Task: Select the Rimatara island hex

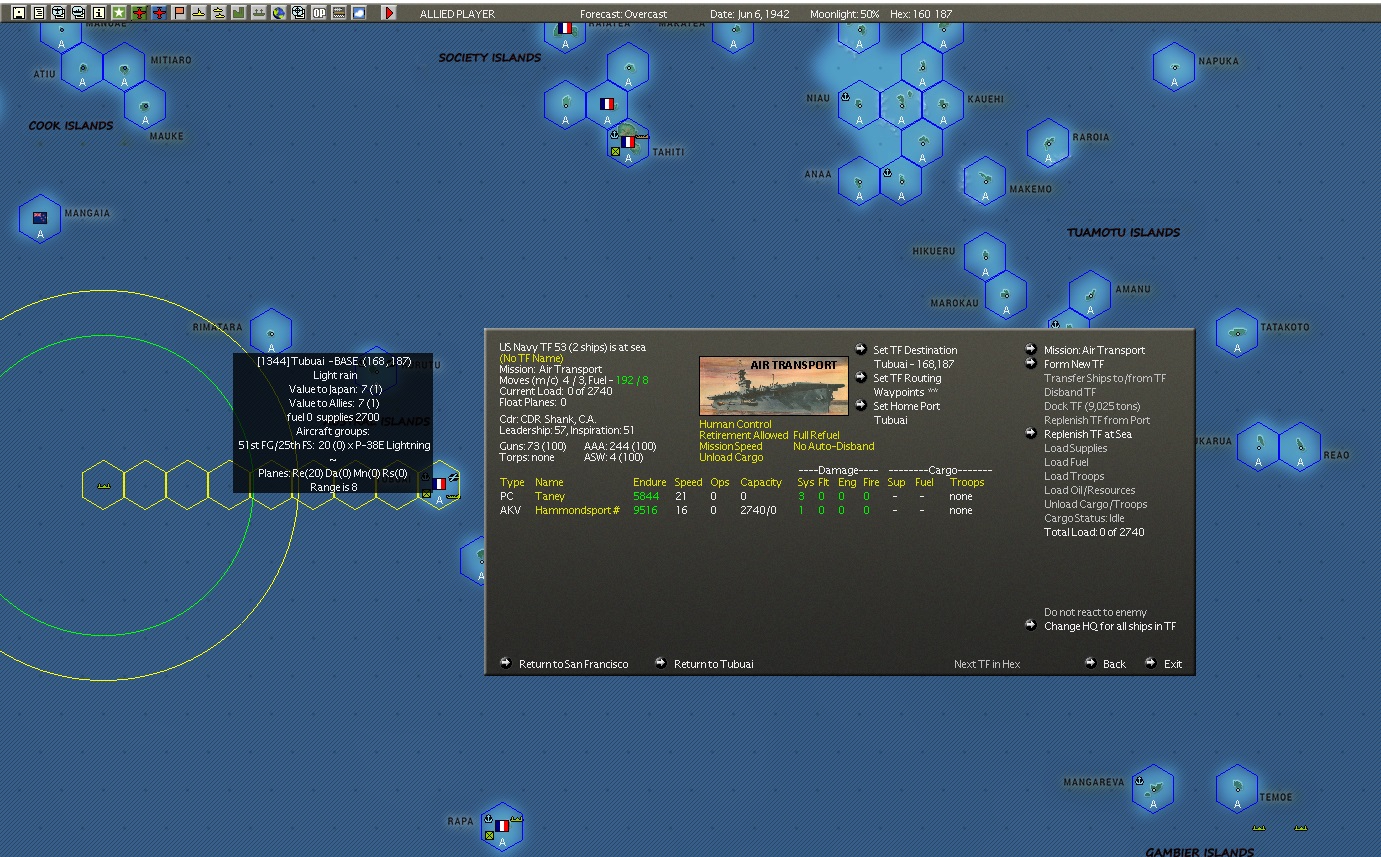Action: (x=271, y=332)
